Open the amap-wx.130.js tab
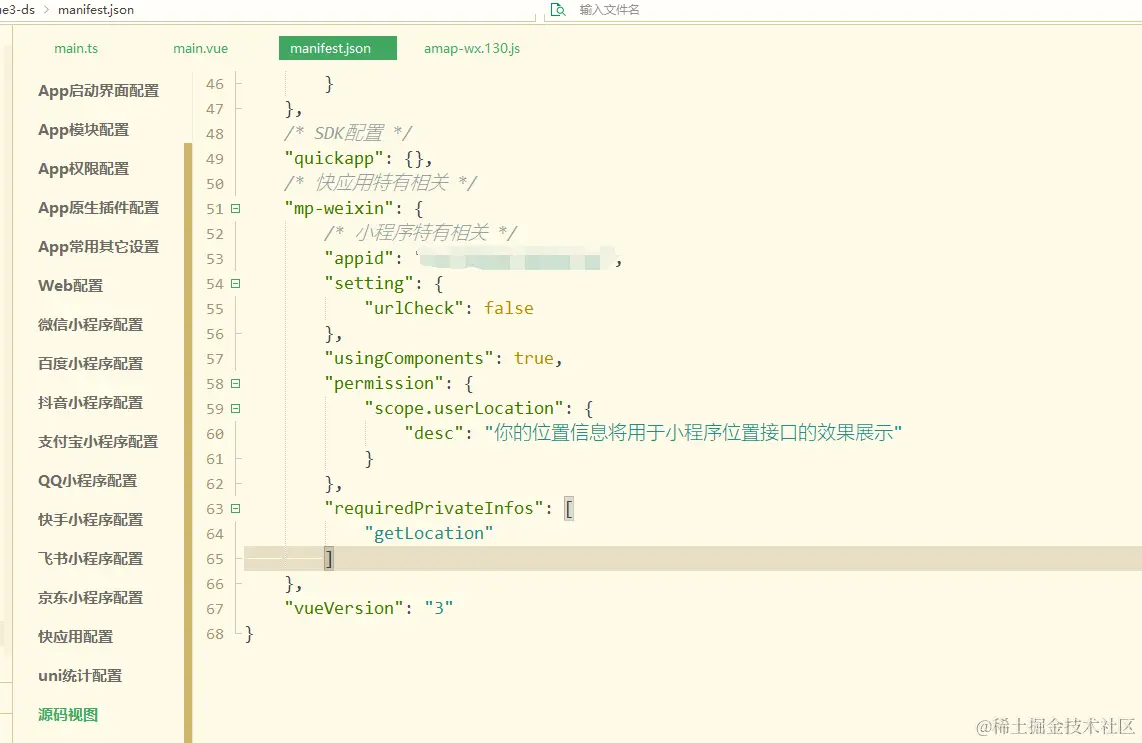 [472, 48]
